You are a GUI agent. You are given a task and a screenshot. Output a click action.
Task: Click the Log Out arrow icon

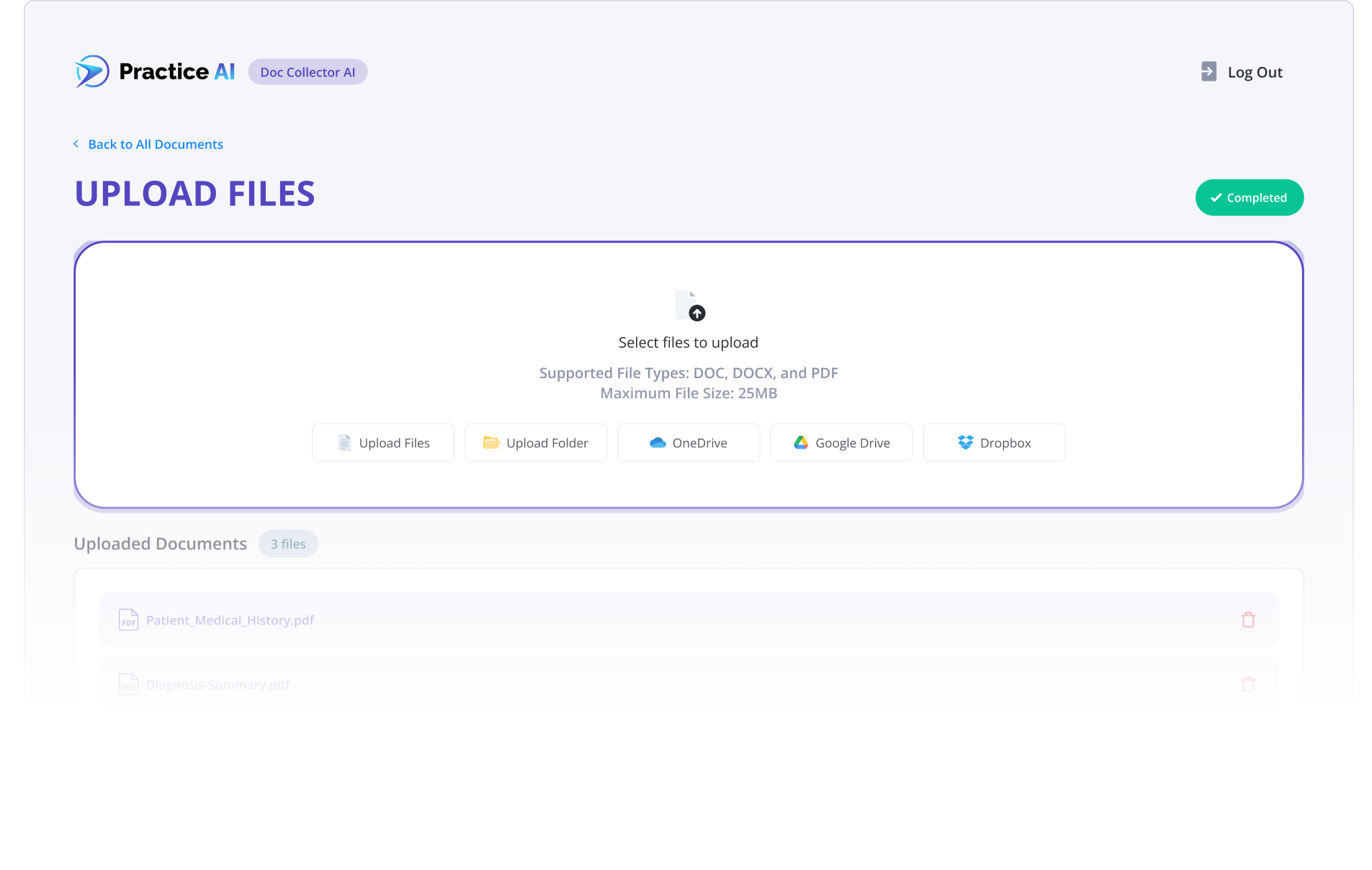pos(1207,71)
